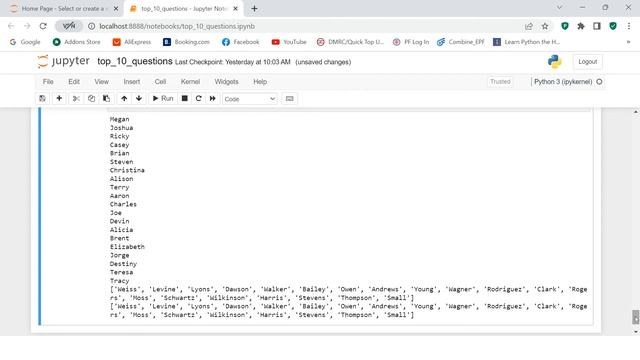Open the Learn Python the H... bookmark
Viewport: 640px width, 360px height.
527,42
